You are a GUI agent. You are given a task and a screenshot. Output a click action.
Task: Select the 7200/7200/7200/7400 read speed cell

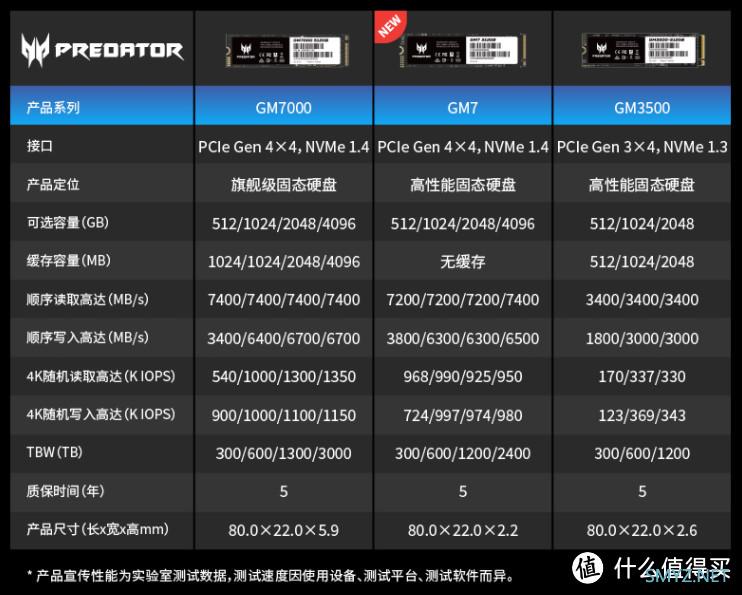tap(462, 300)
